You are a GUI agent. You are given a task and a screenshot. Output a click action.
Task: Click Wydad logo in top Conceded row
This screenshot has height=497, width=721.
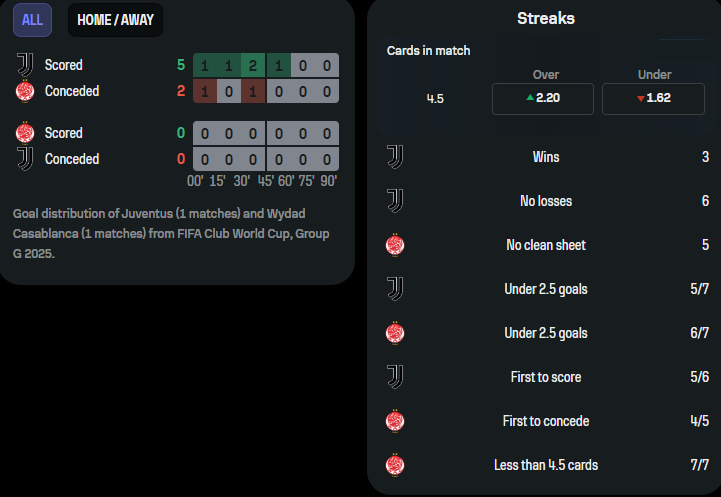point(25,91)
